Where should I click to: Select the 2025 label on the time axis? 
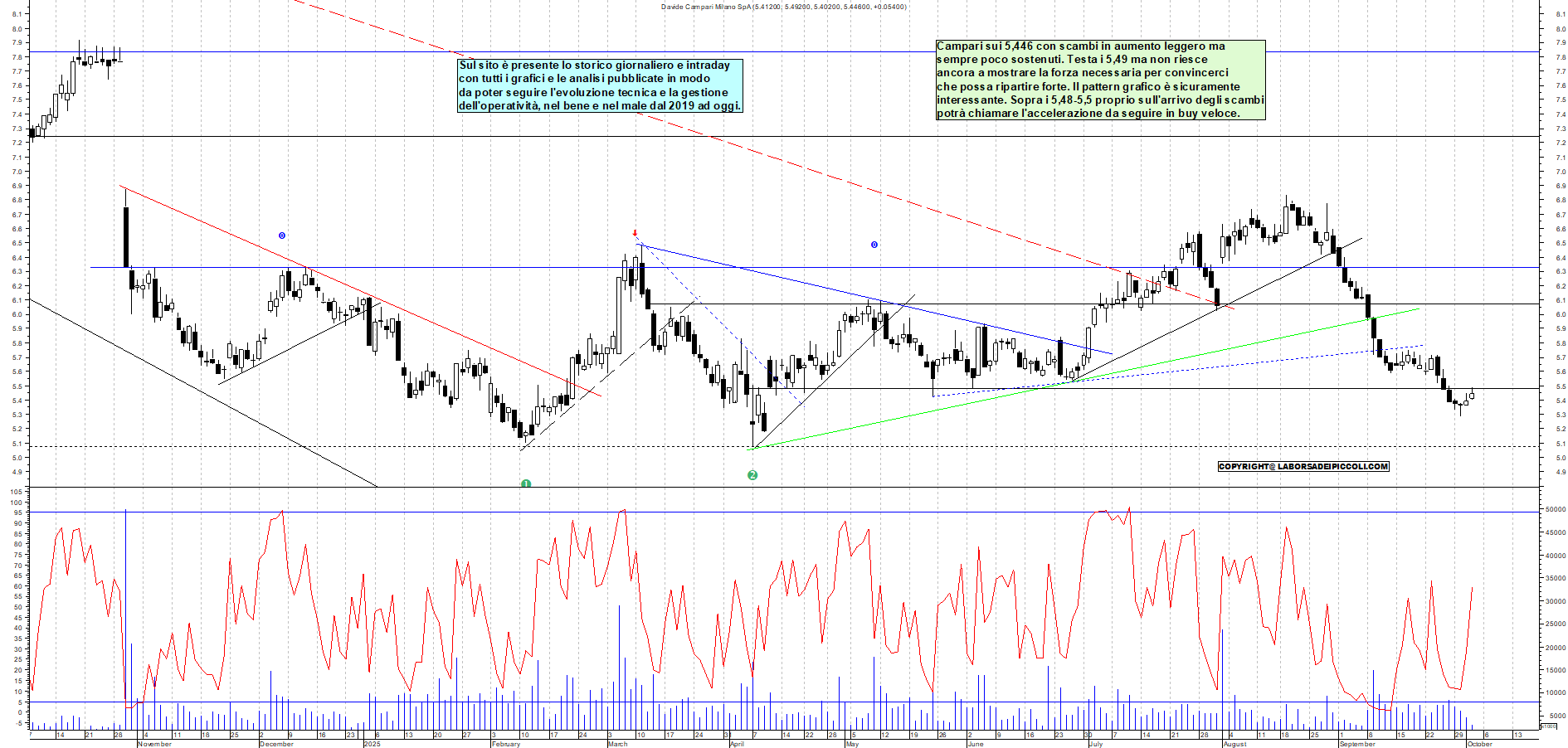point(373,744)
